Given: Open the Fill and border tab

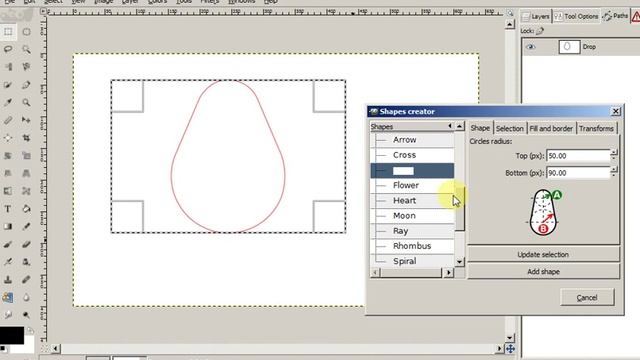Looking at the screenshot, I should click(551, 129).
